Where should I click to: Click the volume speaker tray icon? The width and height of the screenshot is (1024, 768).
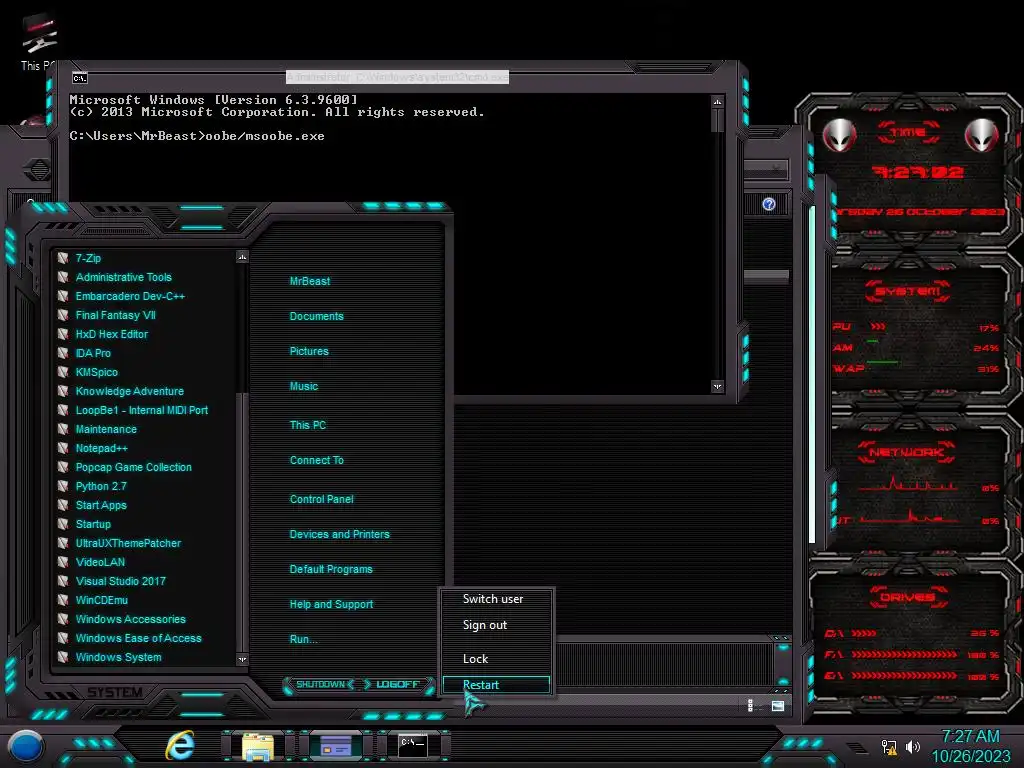pos(913,746)
